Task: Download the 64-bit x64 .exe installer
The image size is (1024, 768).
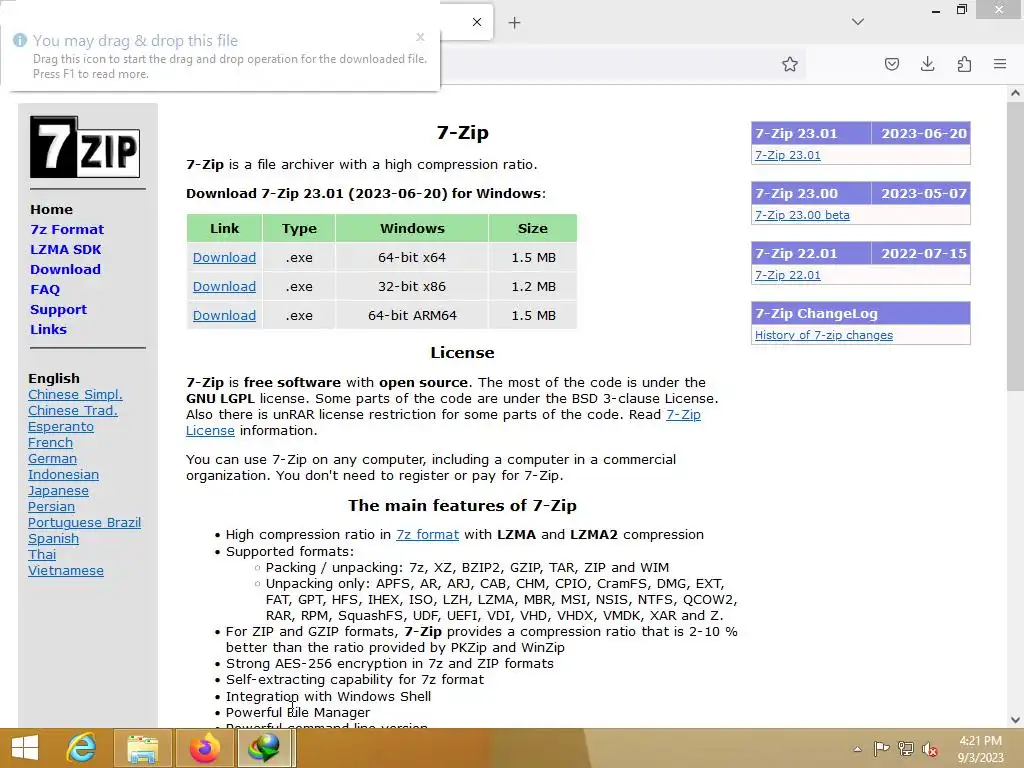Action: (224, 257)
